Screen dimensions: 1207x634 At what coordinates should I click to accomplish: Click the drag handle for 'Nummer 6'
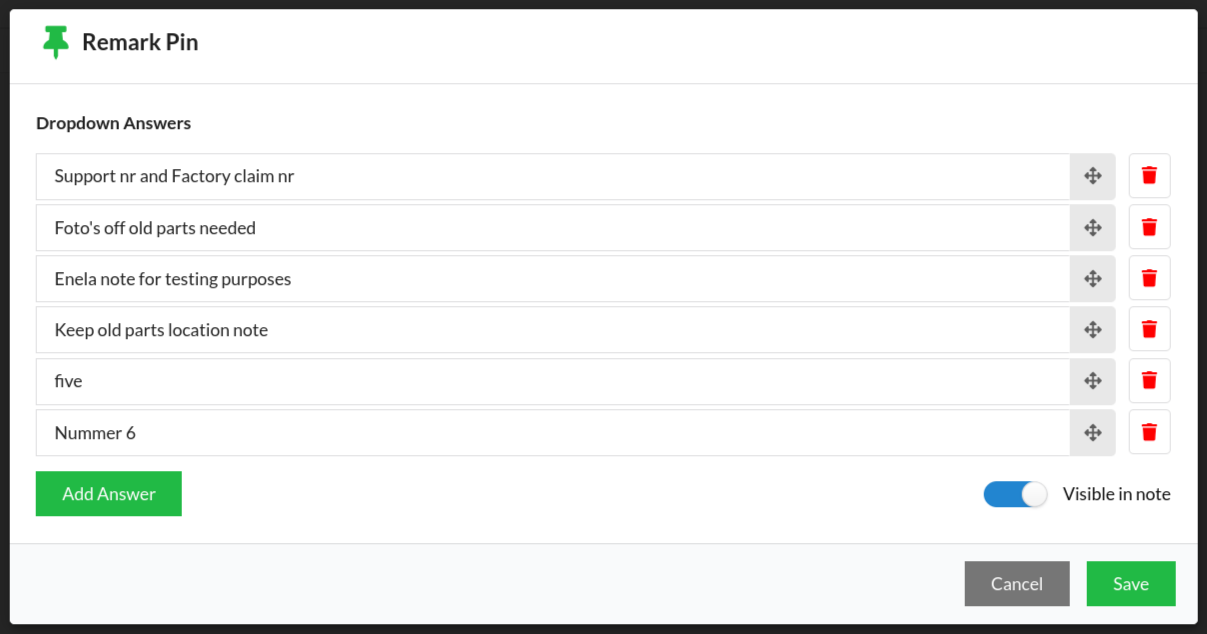[1092, 432]
